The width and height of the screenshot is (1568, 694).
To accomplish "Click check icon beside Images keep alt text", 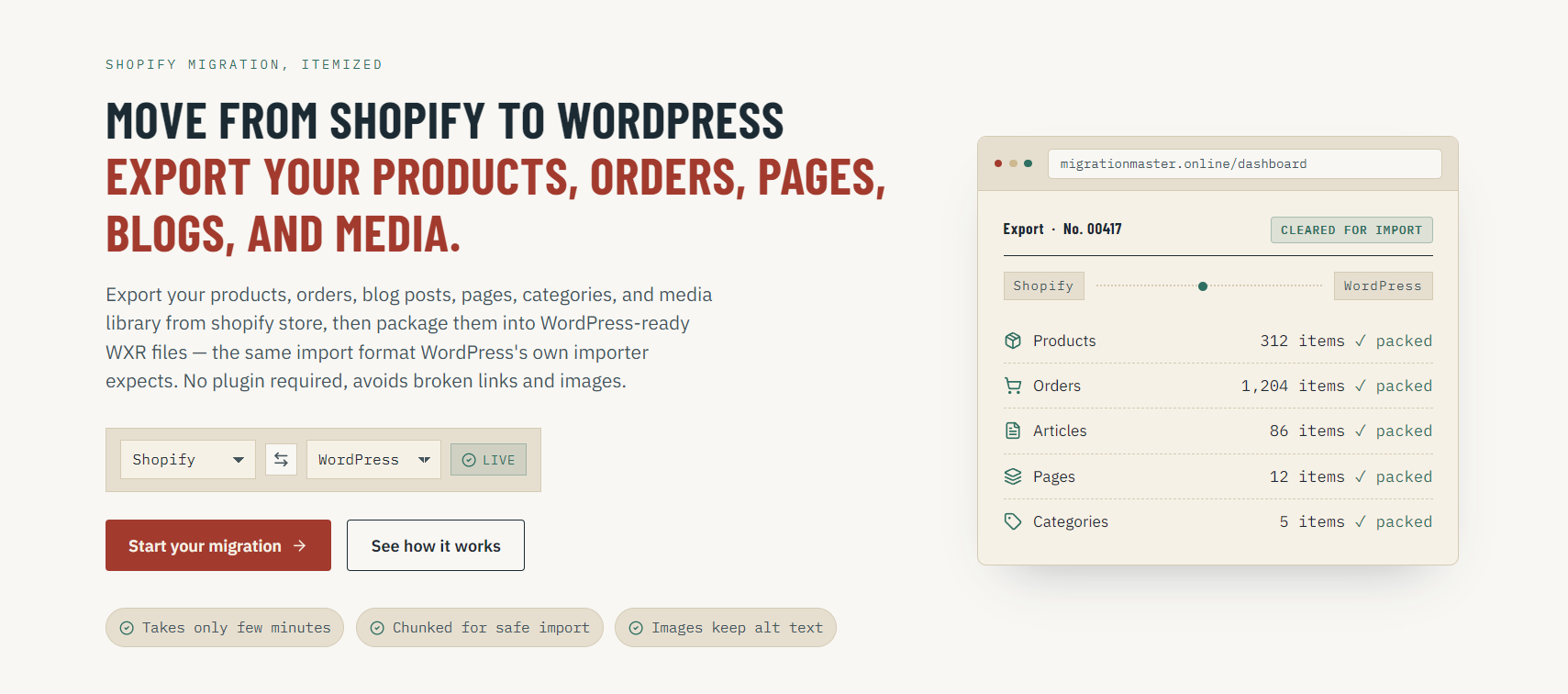I will tap(636, 628).
